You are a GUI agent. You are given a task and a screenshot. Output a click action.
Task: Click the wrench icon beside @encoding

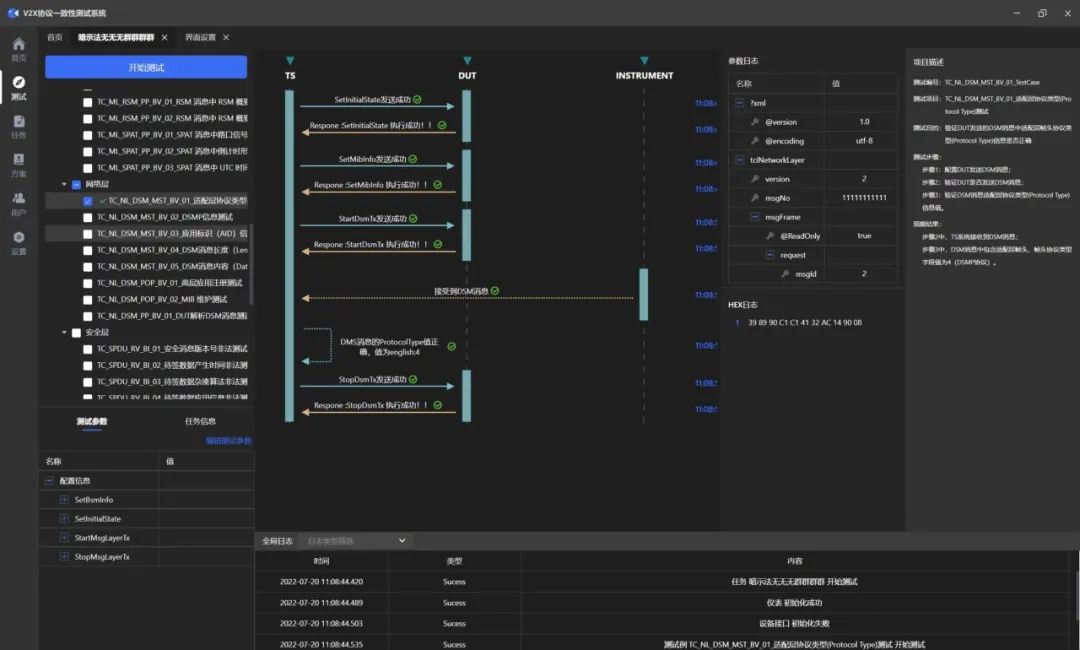click(756, 141)
